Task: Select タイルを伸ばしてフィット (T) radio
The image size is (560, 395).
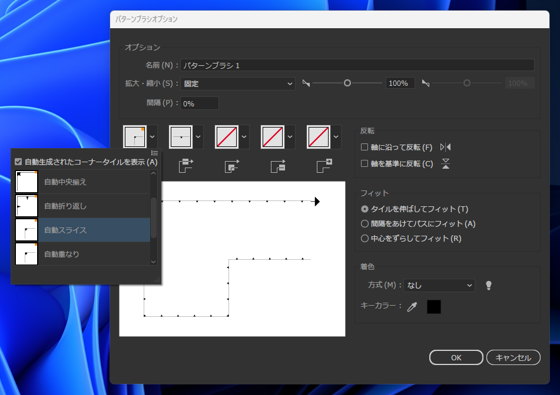Action: pyautogui.click(x=364, y=209)
